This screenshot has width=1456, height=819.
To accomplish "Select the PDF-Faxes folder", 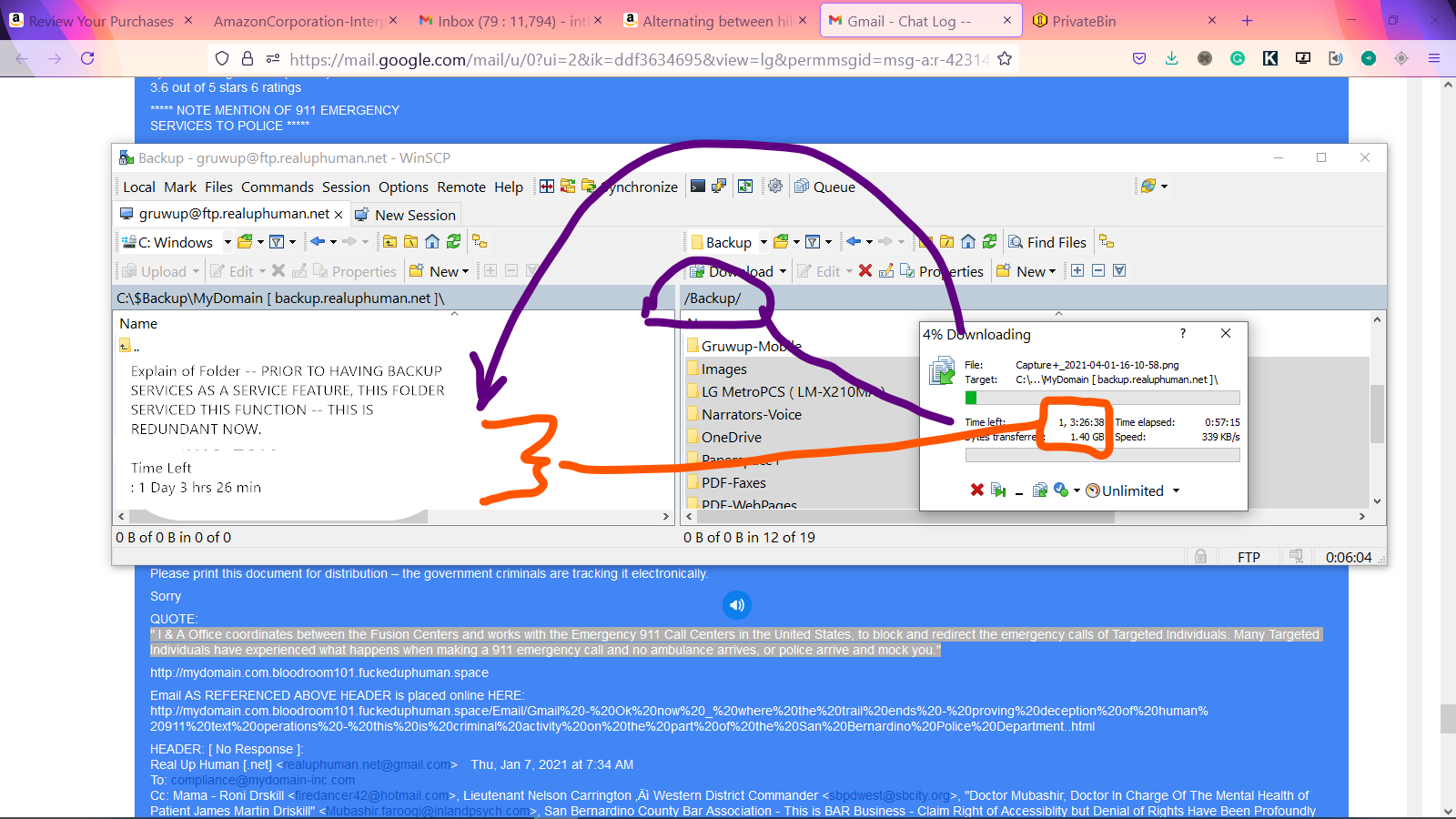I will (725, 482).
